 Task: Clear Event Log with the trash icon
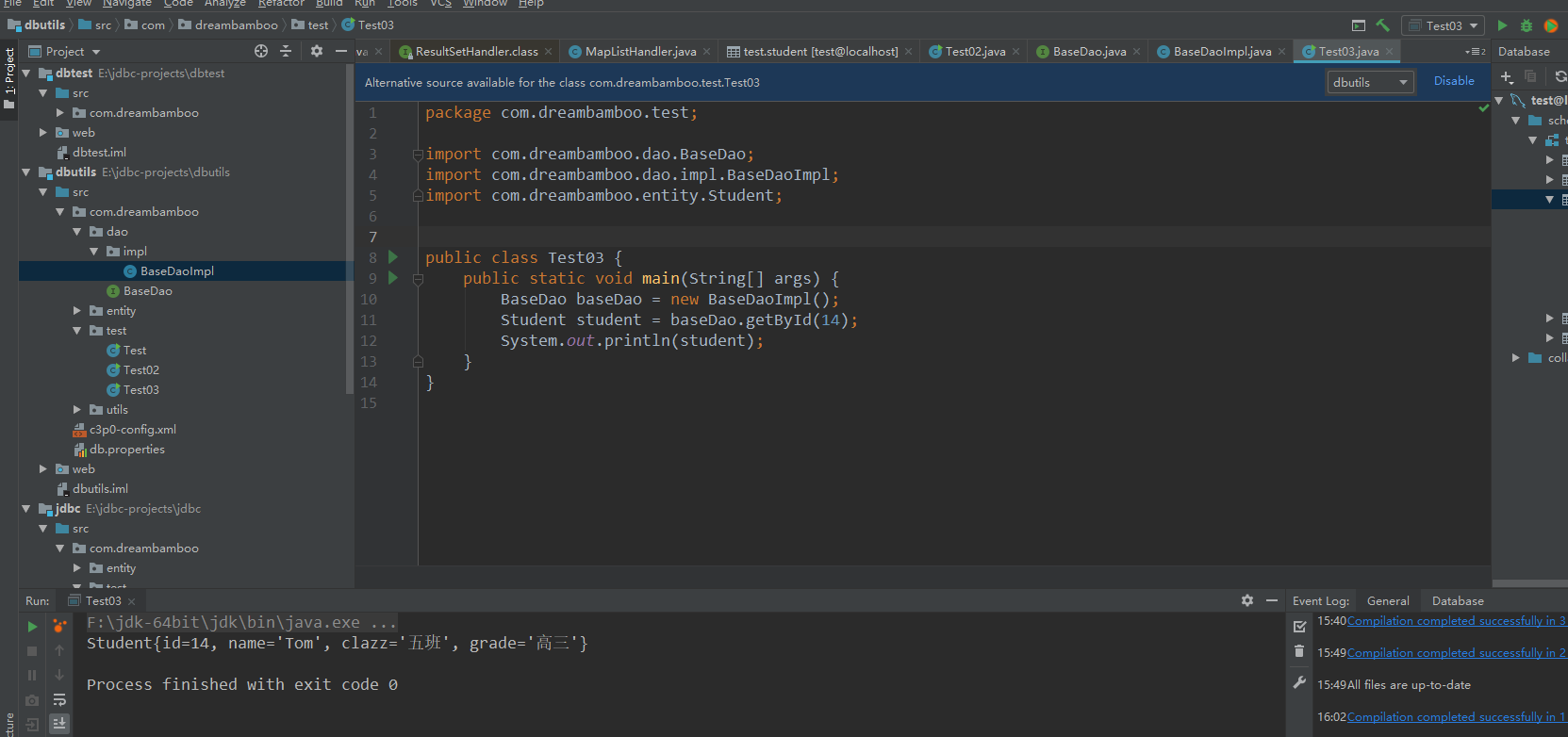pyautogui.click(x=1299, y=651)
